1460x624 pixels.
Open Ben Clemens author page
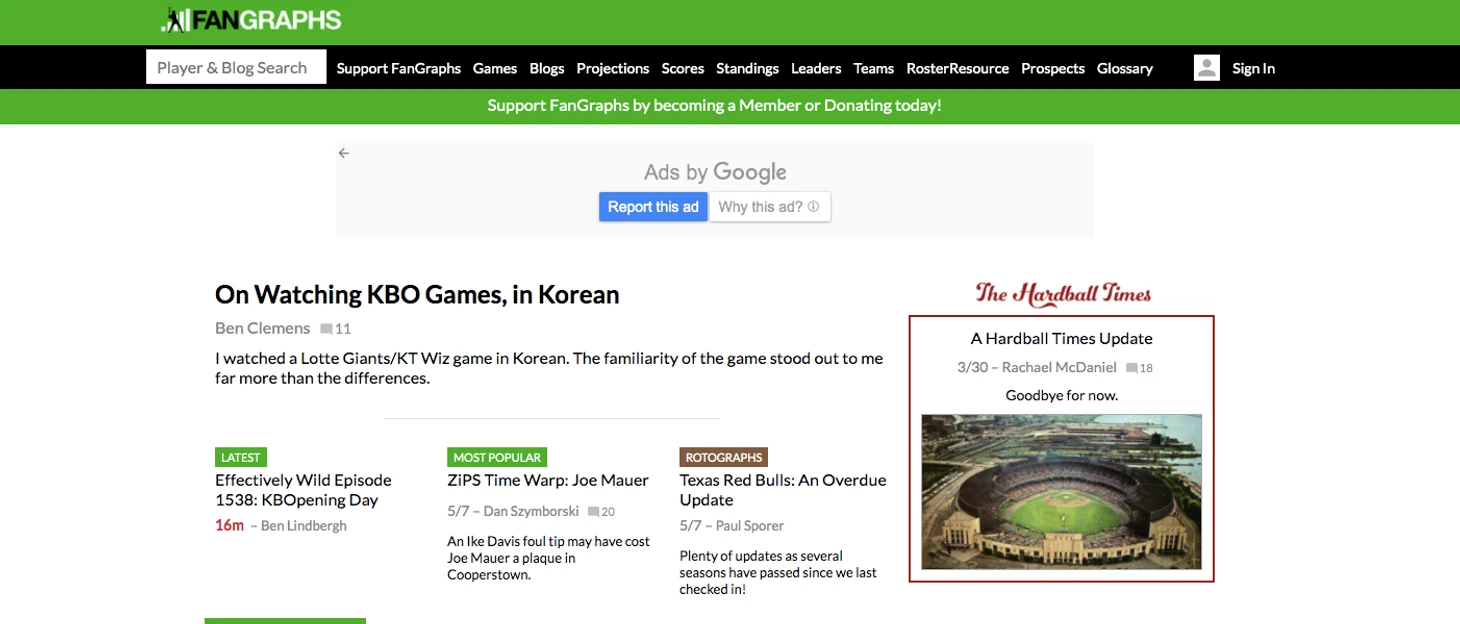(262, 328)
